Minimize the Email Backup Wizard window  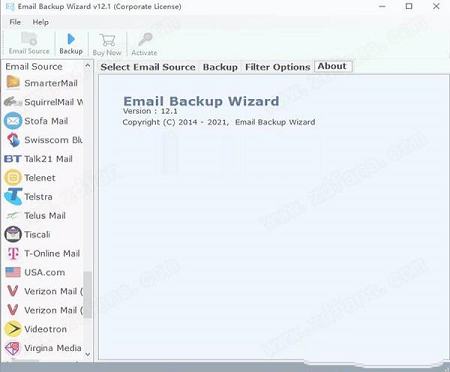tap(382, 6)
